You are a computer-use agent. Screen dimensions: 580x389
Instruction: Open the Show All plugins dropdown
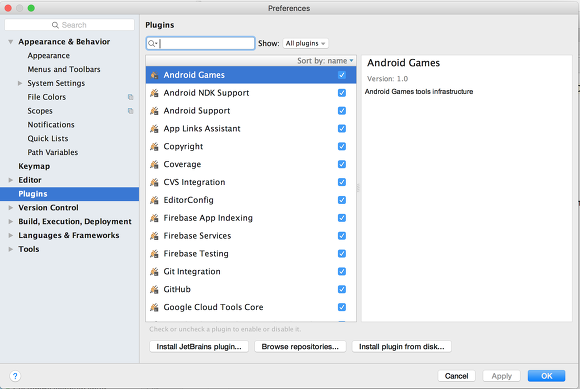[x=305, y=44]
